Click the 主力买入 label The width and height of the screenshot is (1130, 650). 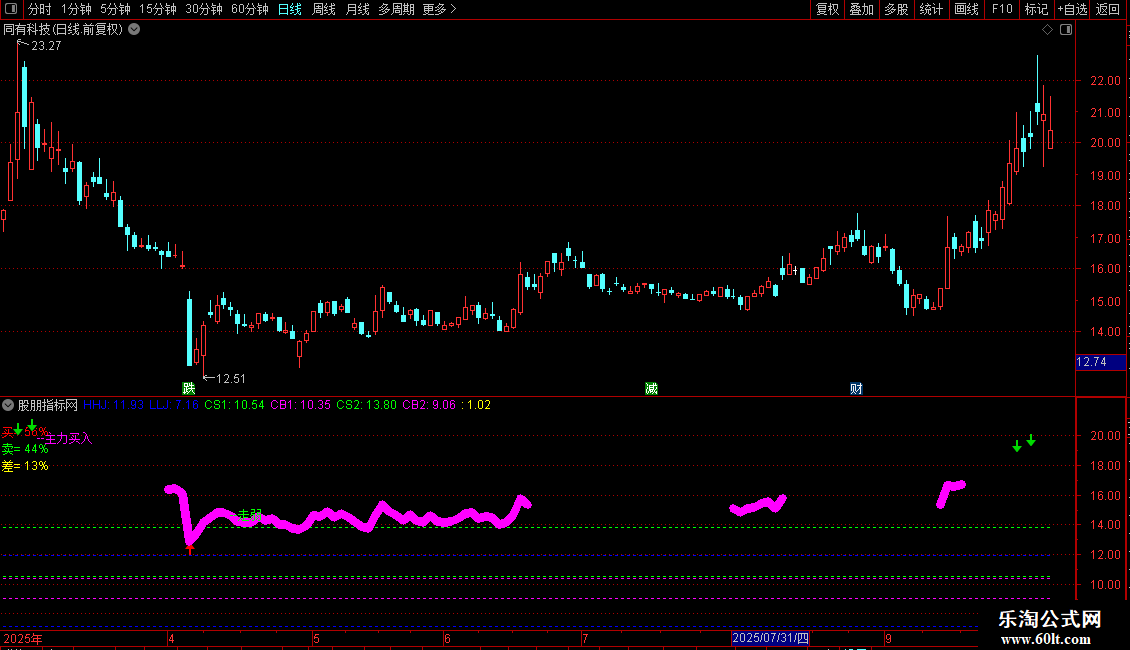(x=68, y=438)
